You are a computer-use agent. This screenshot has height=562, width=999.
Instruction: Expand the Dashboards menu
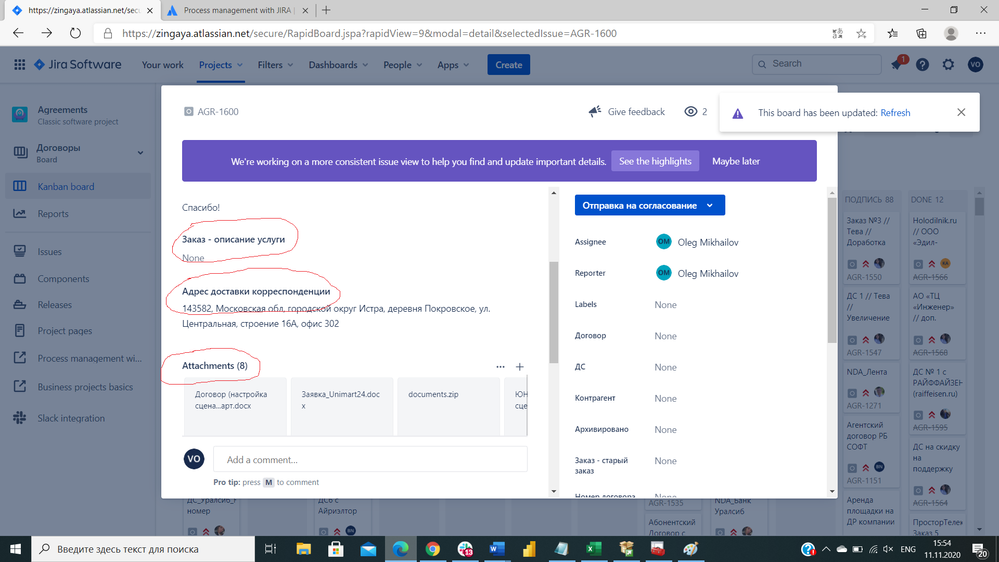tap(338, 64)
